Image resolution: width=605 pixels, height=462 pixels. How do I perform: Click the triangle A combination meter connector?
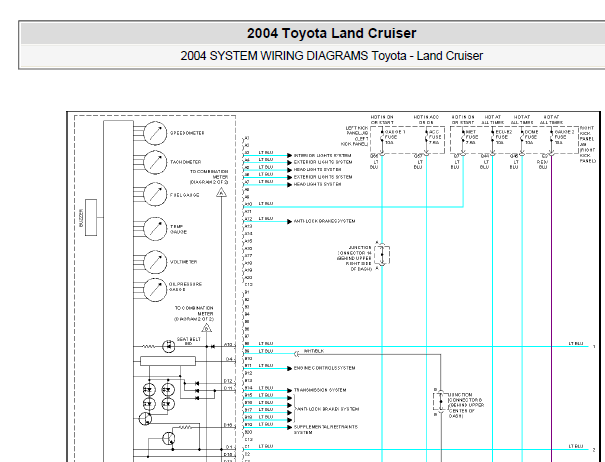coord(221,192)
